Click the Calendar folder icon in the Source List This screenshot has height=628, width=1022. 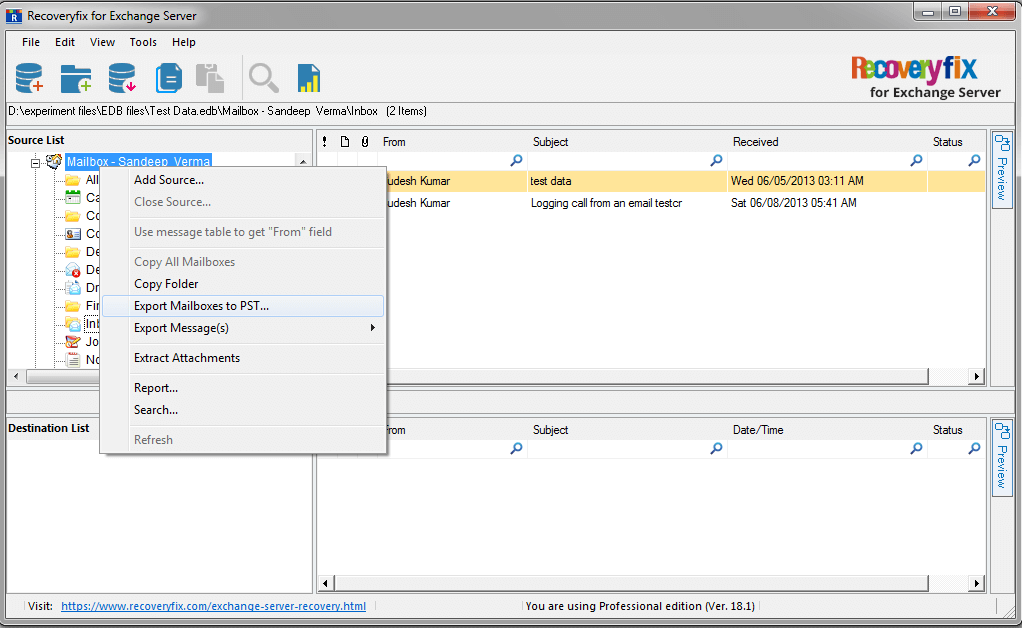(x=72, y=197)
